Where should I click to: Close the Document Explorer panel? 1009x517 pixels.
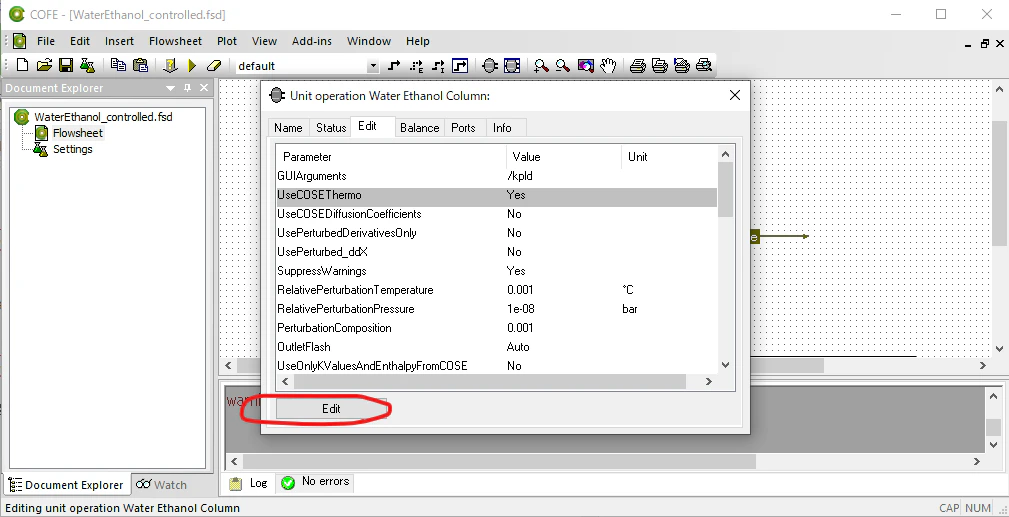pos(204,88)
